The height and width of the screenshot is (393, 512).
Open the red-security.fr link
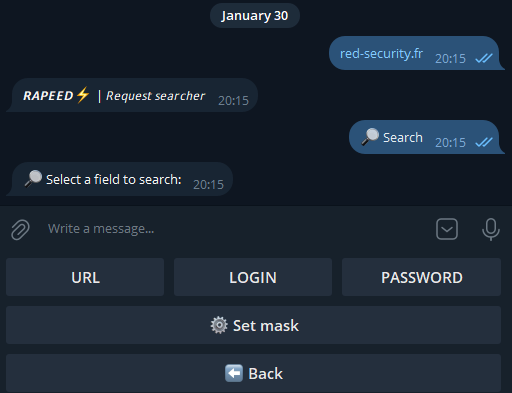[x=381, y=54]
